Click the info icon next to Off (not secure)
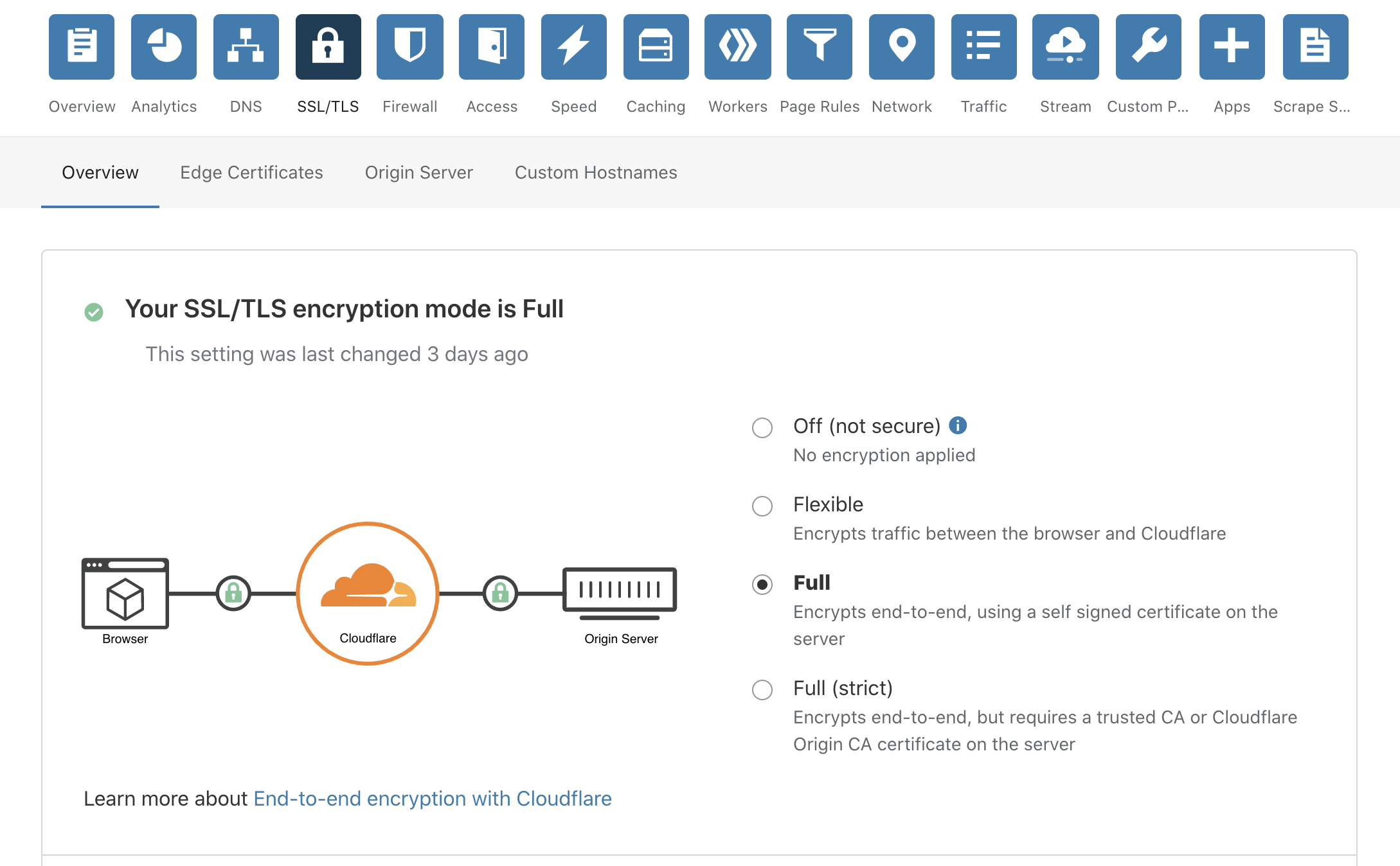This screenshot has width=1400, height=866. pyautogui.click(x=958, y=425)
